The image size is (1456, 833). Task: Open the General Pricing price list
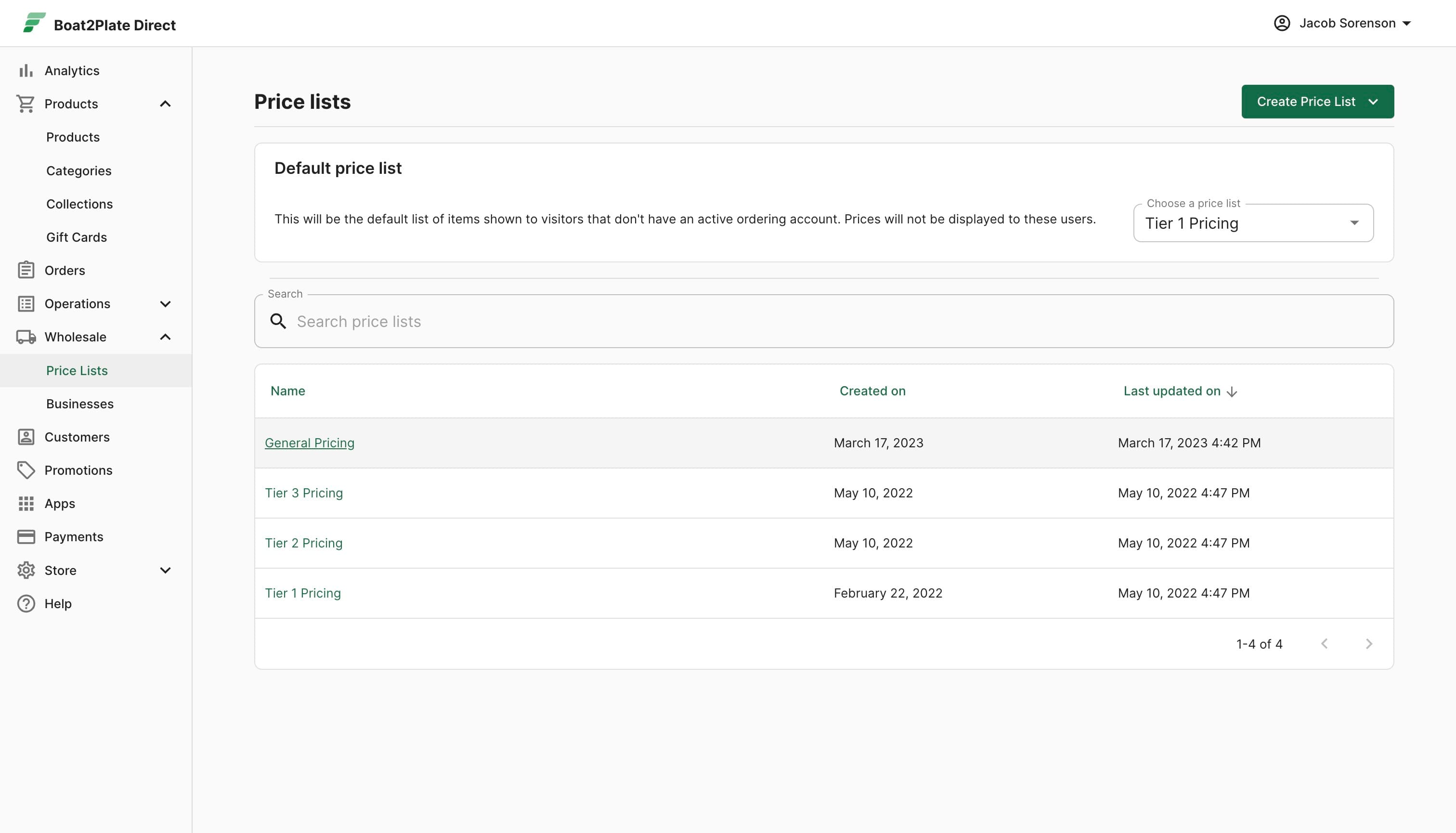point(310,443)
